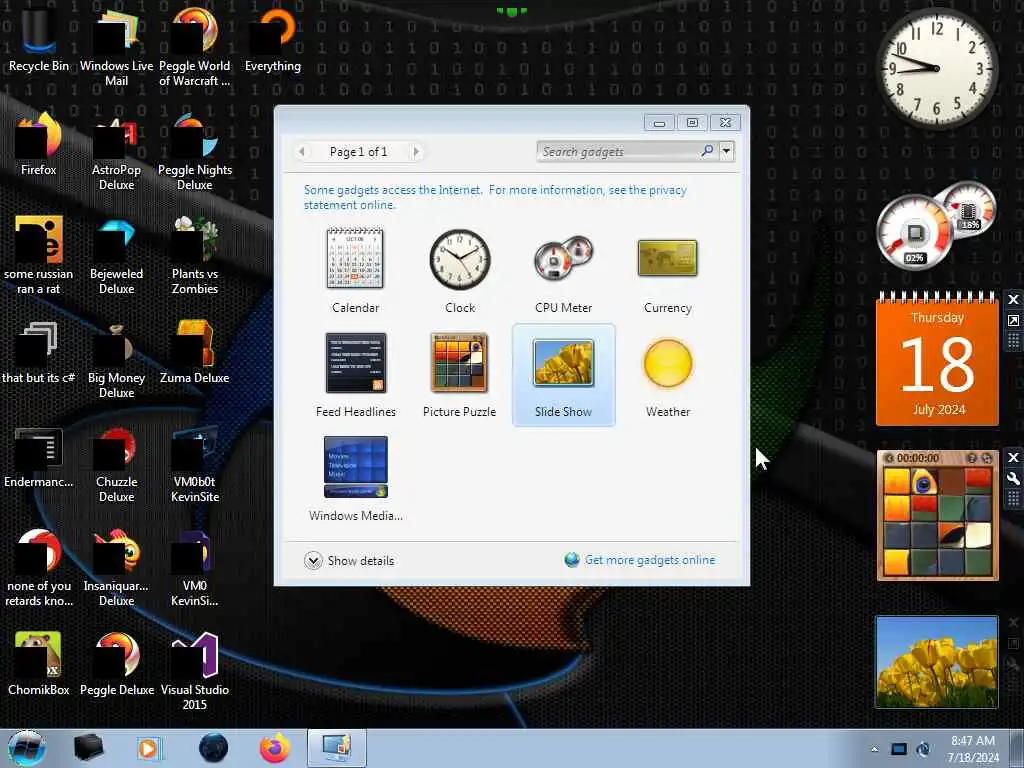This screenshot has width=1024, height=768.
Task: Click the search magnifier icon
Action: pyautogui.click(x=707, y=152)
